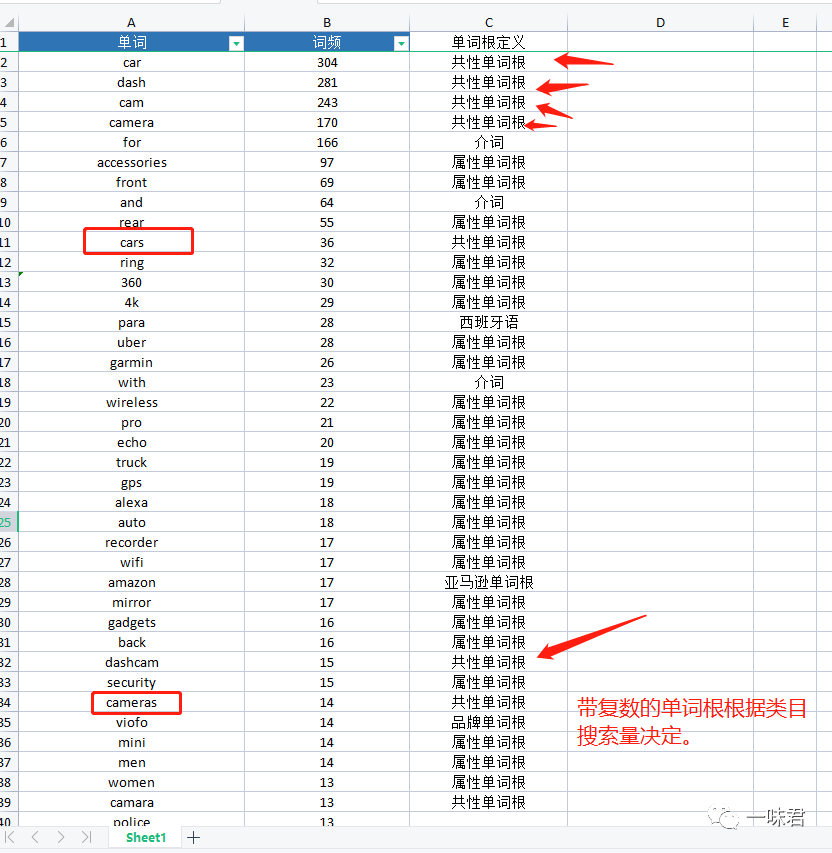Viewport: 832px width, 853px height.
Task: Open the filter dropdown on 单词 header
Action: point(236,42)
